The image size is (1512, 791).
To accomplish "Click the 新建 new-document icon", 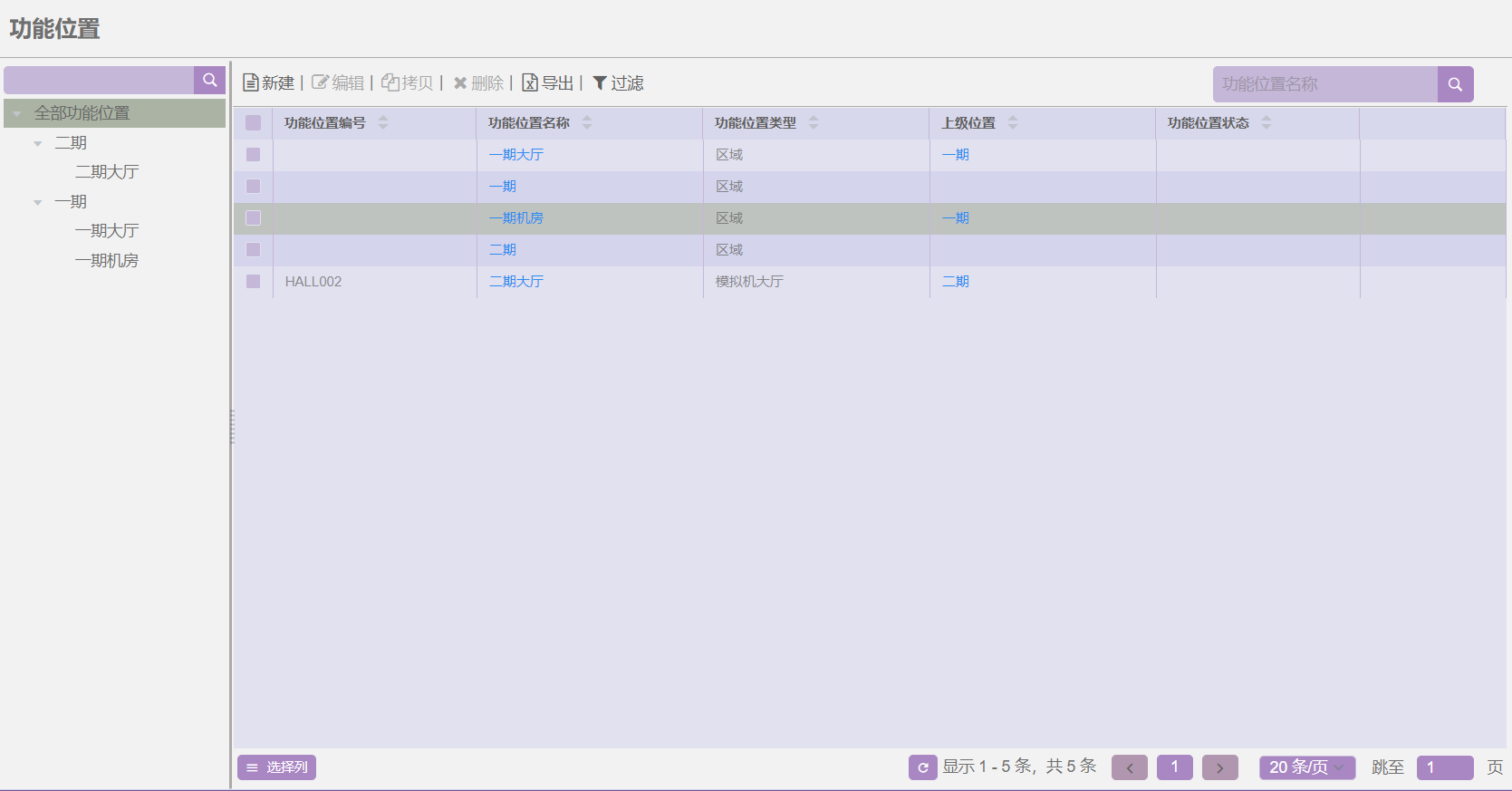I will tap(251, 82).
